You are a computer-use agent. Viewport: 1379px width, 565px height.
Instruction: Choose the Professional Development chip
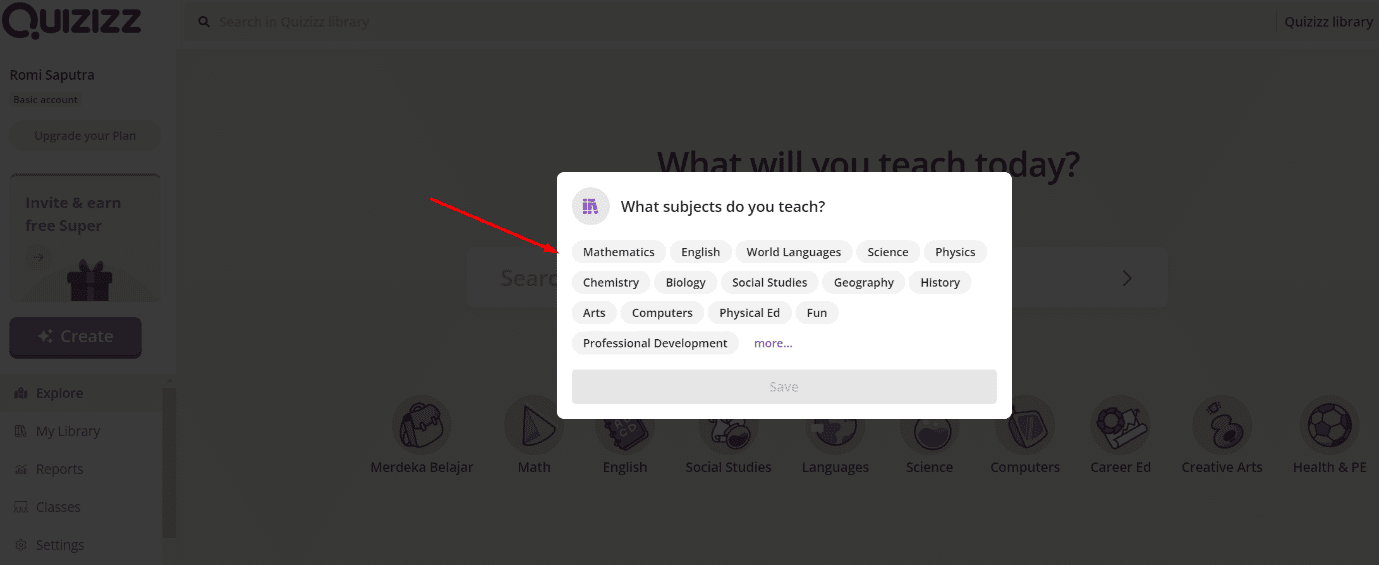tap(655, 343)
